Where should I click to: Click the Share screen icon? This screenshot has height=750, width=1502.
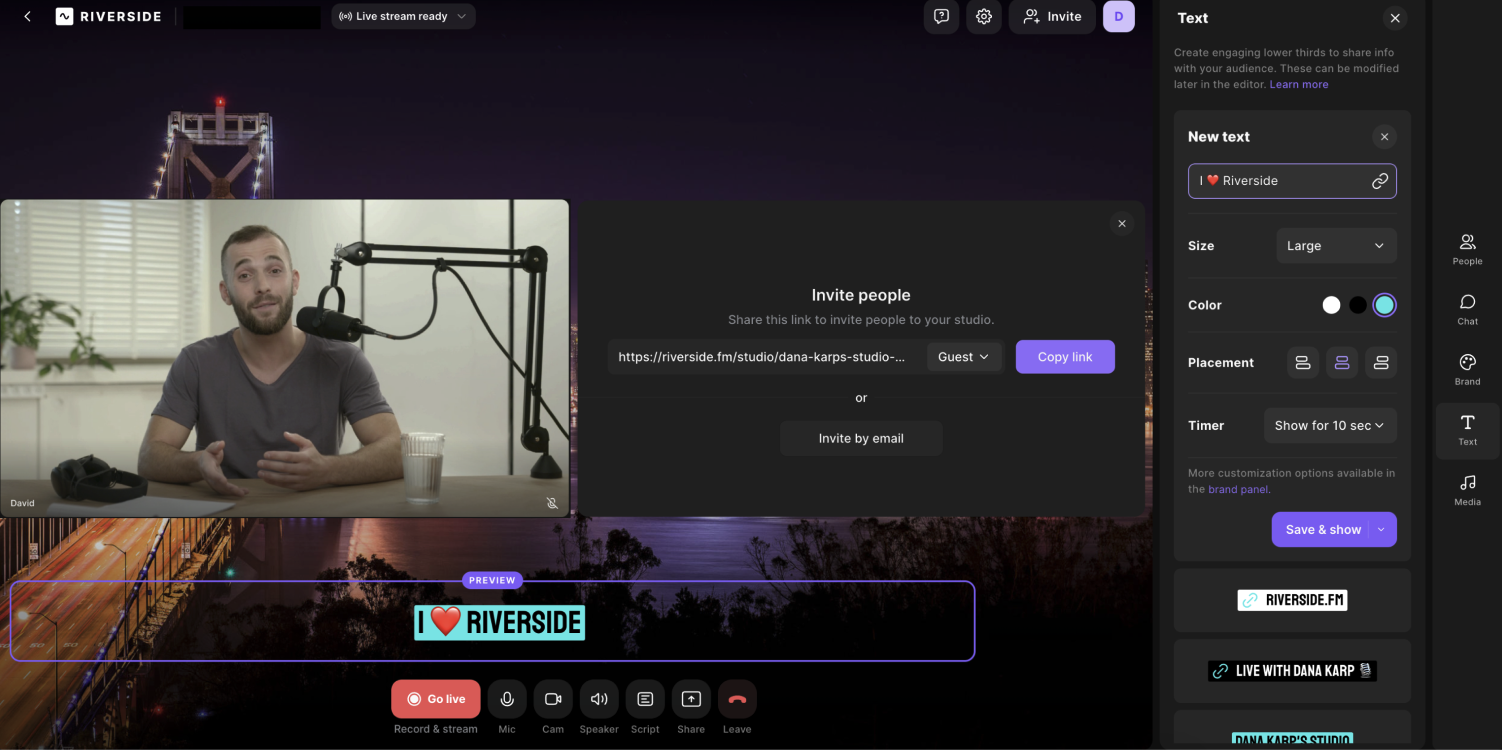tap(691, 699)
